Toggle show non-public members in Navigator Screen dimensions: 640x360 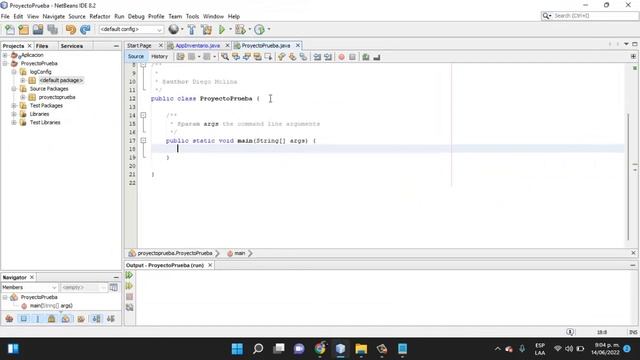[52, 319]
